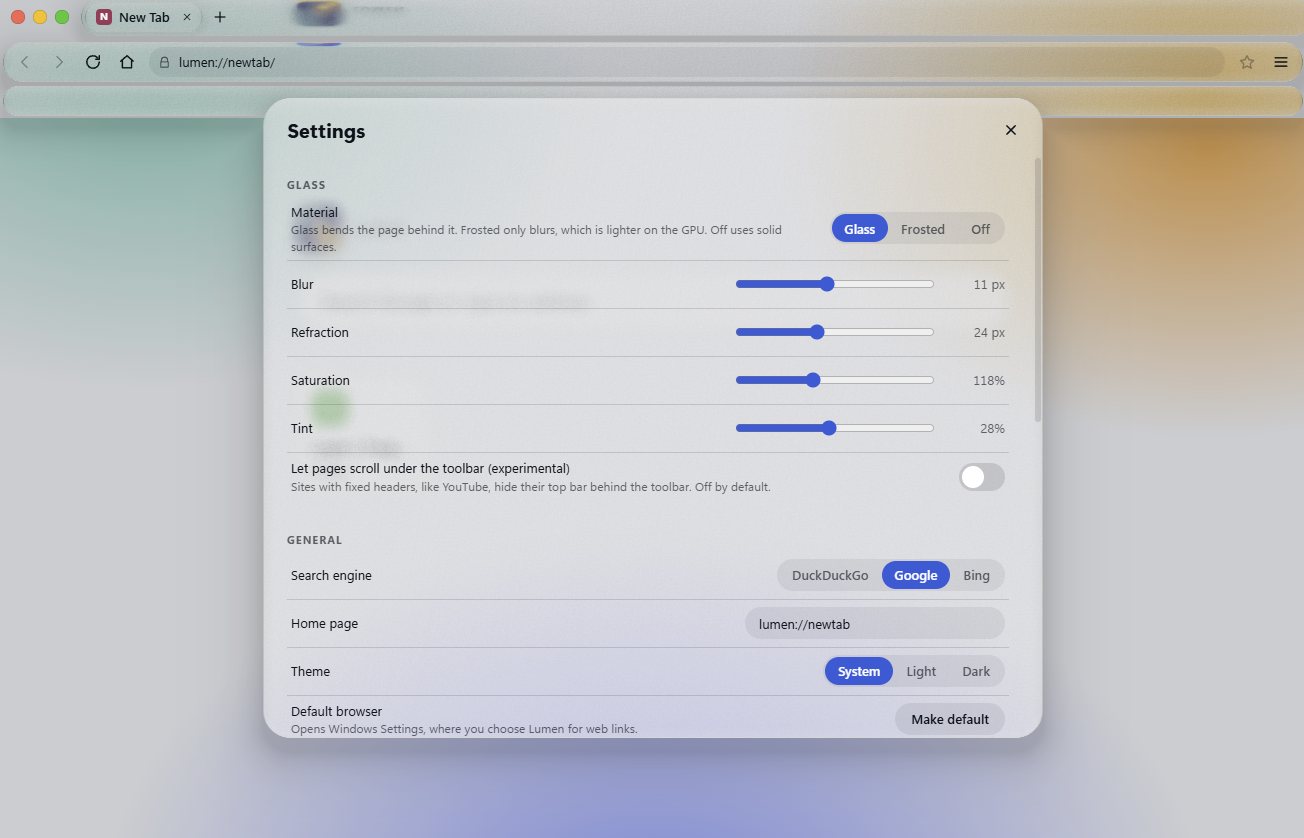Screen dimensions: 1304x838
Task: Click the Home page input field
Action: click(x=875, y=623)
